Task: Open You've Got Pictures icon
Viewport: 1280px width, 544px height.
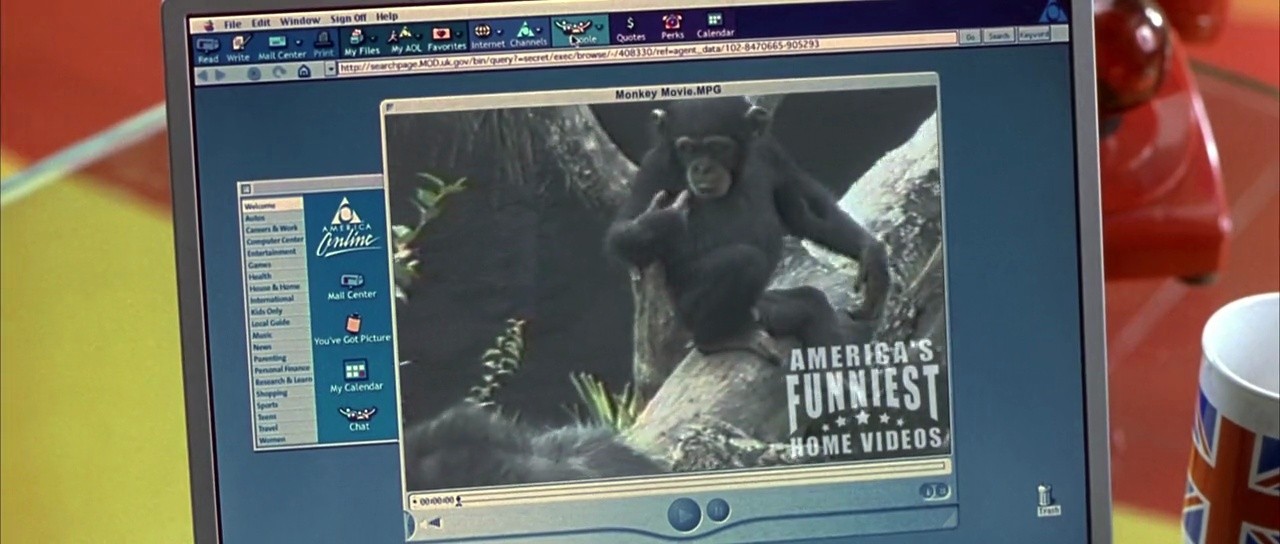Action: coord(352,330)
